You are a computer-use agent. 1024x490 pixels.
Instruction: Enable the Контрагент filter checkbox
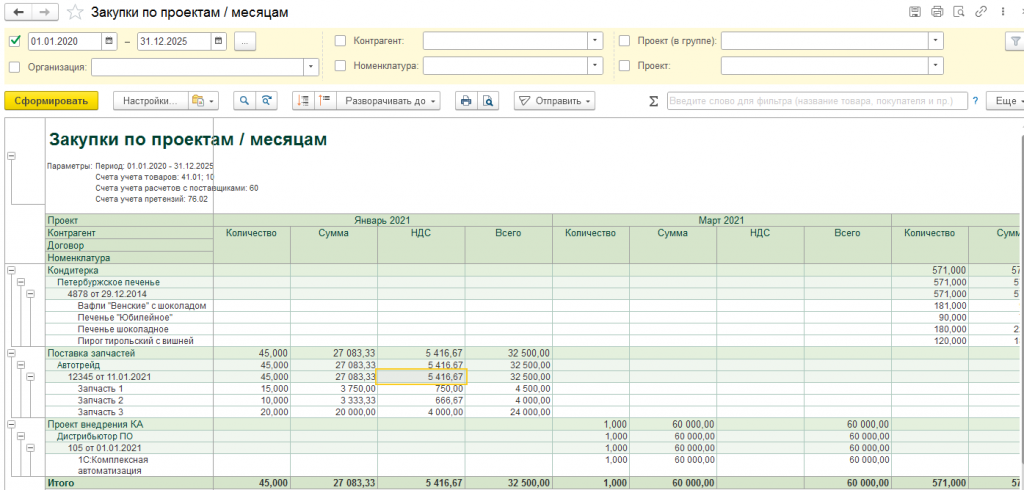pos(340,41)
